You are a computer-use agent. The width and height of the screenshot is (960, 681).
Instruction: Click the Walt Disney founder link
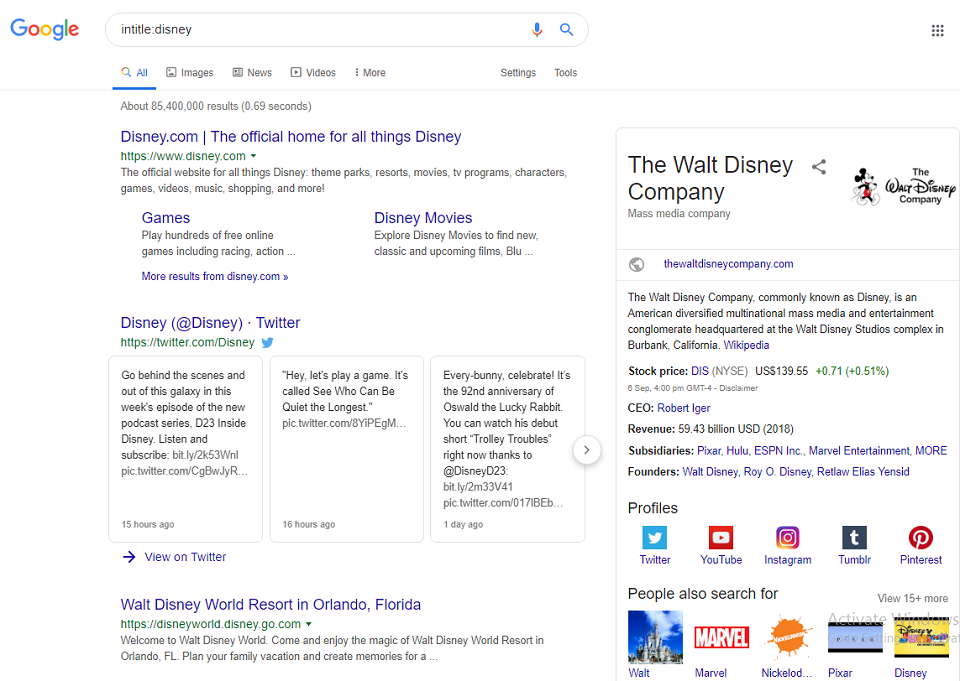click(710, 472)
